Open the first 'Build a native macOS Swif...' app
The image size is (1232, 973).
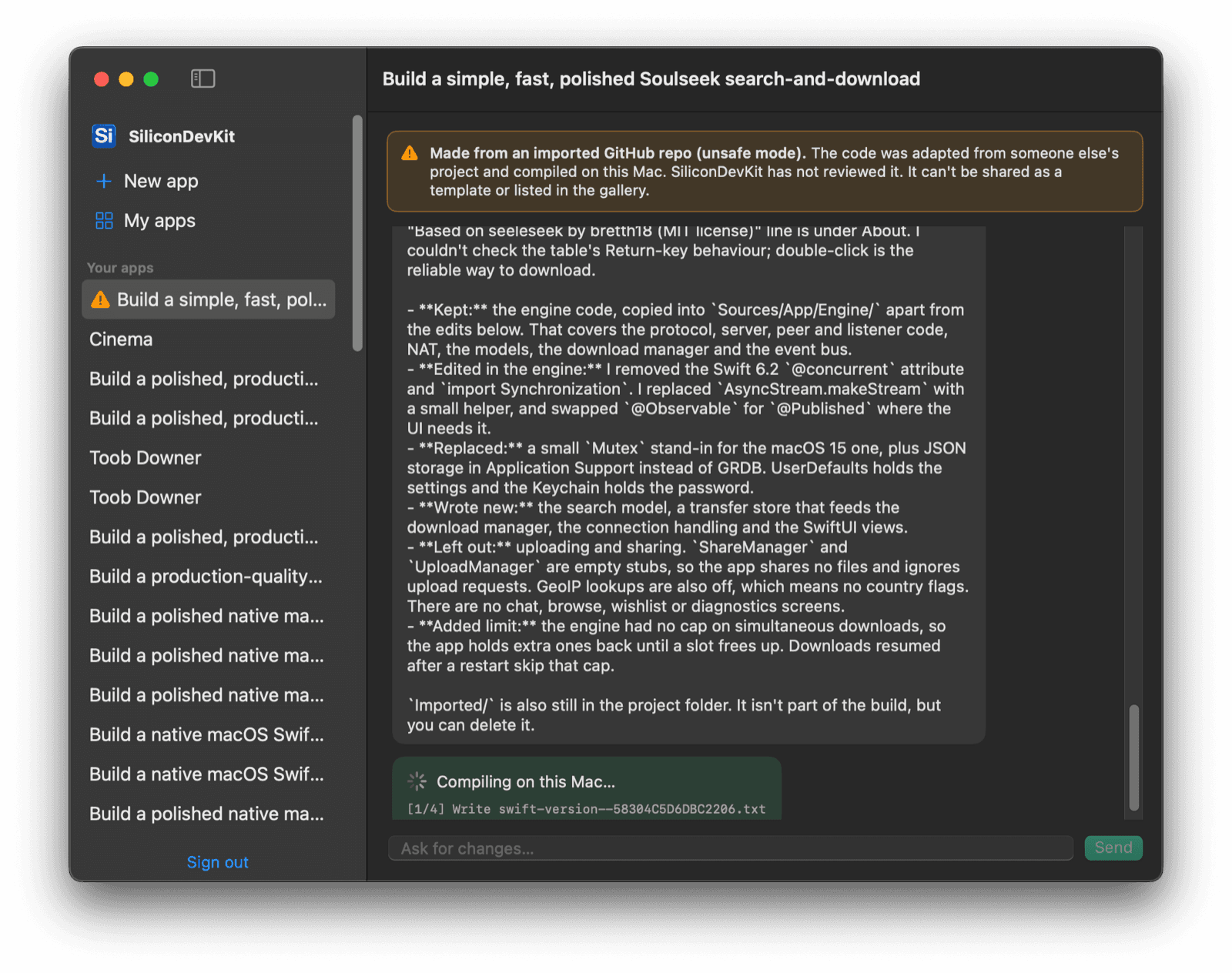208,734
